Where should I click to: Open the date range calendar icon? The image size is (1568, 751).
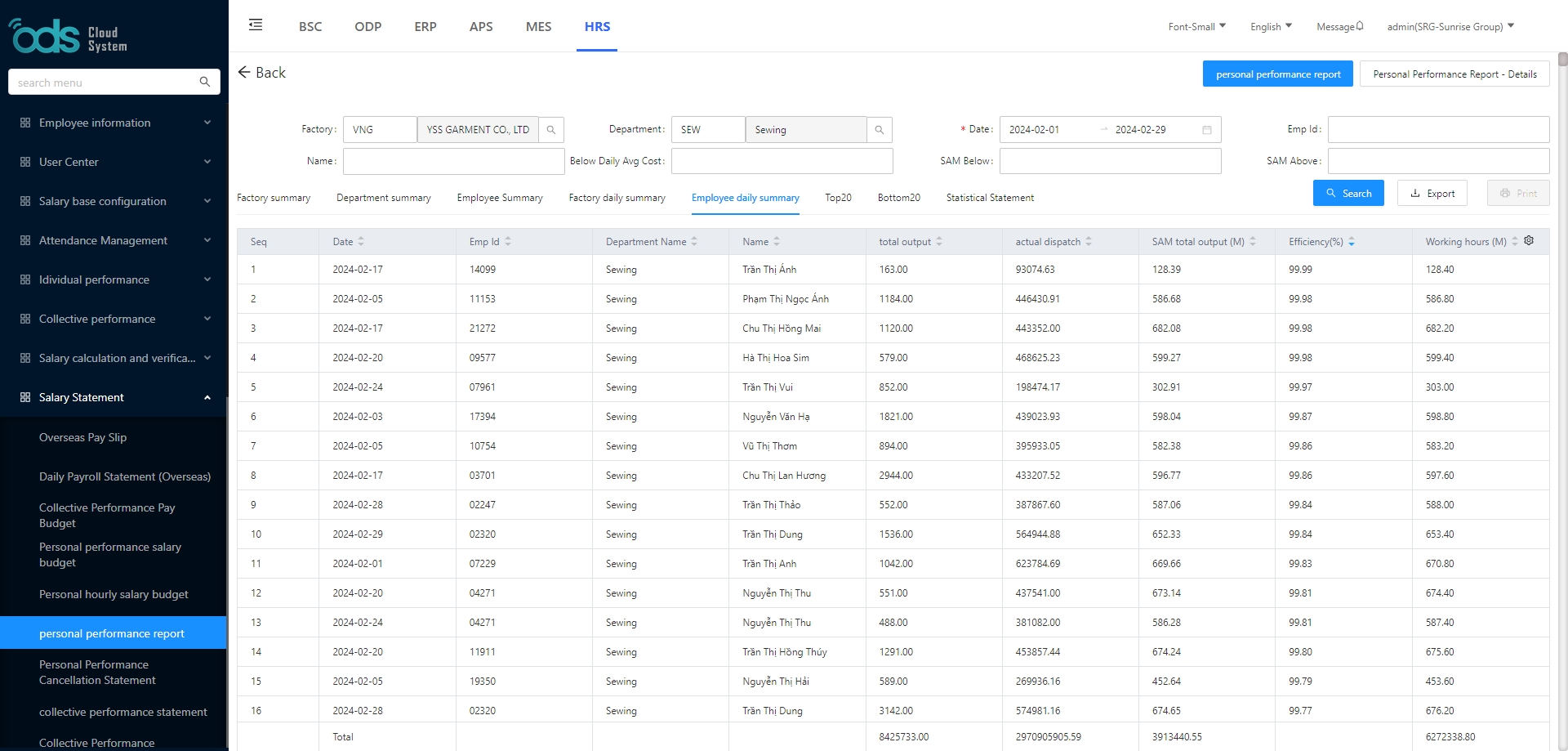(1207, 130)
